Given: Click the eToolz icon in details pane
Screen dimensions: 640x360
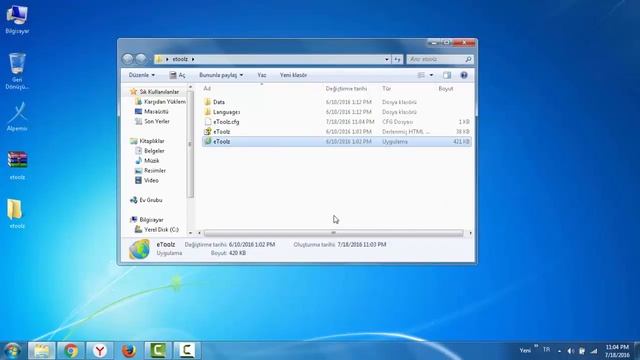Looking at the screenshot, I should coord(139,249).
